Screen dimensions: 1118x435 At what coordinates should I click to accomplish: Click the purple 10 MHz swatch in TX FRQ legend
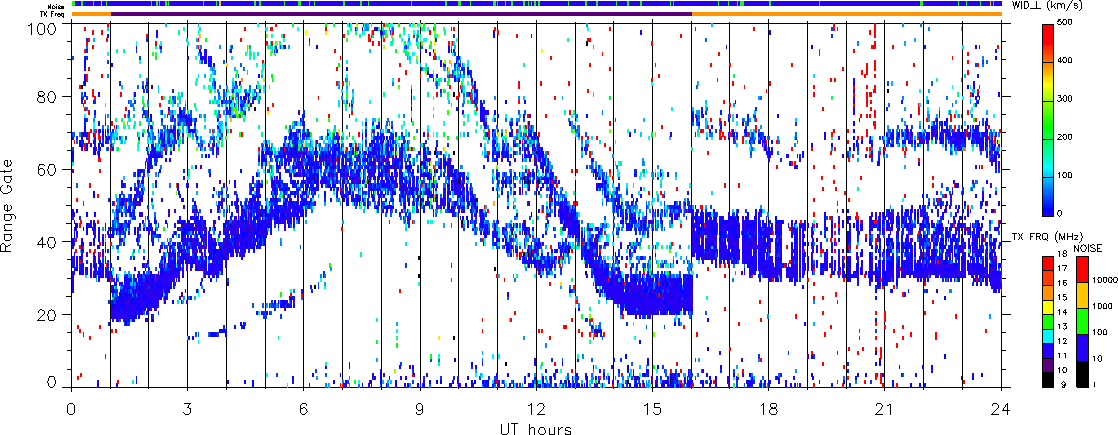[x=1048, y=366]
